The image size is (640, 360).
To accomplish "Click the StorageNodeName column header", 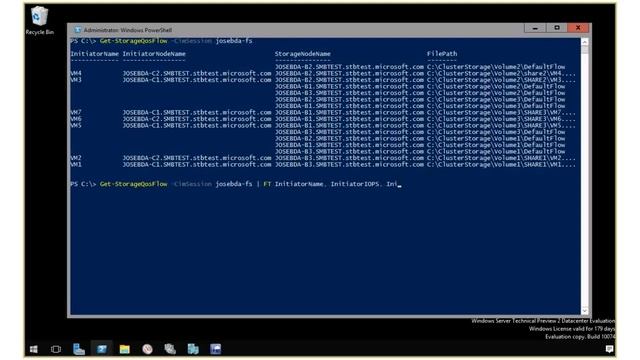I will [x=302, y=53].
